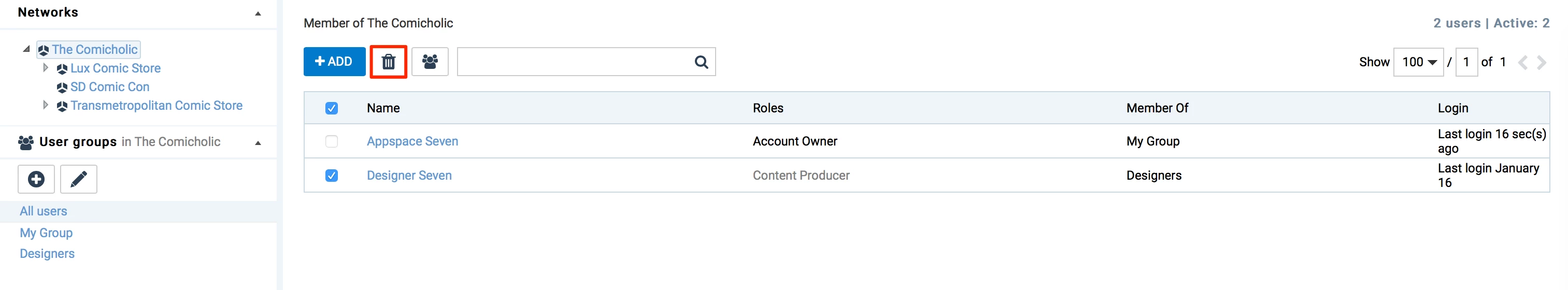Click the search magnifier icon

click(701, 62)
